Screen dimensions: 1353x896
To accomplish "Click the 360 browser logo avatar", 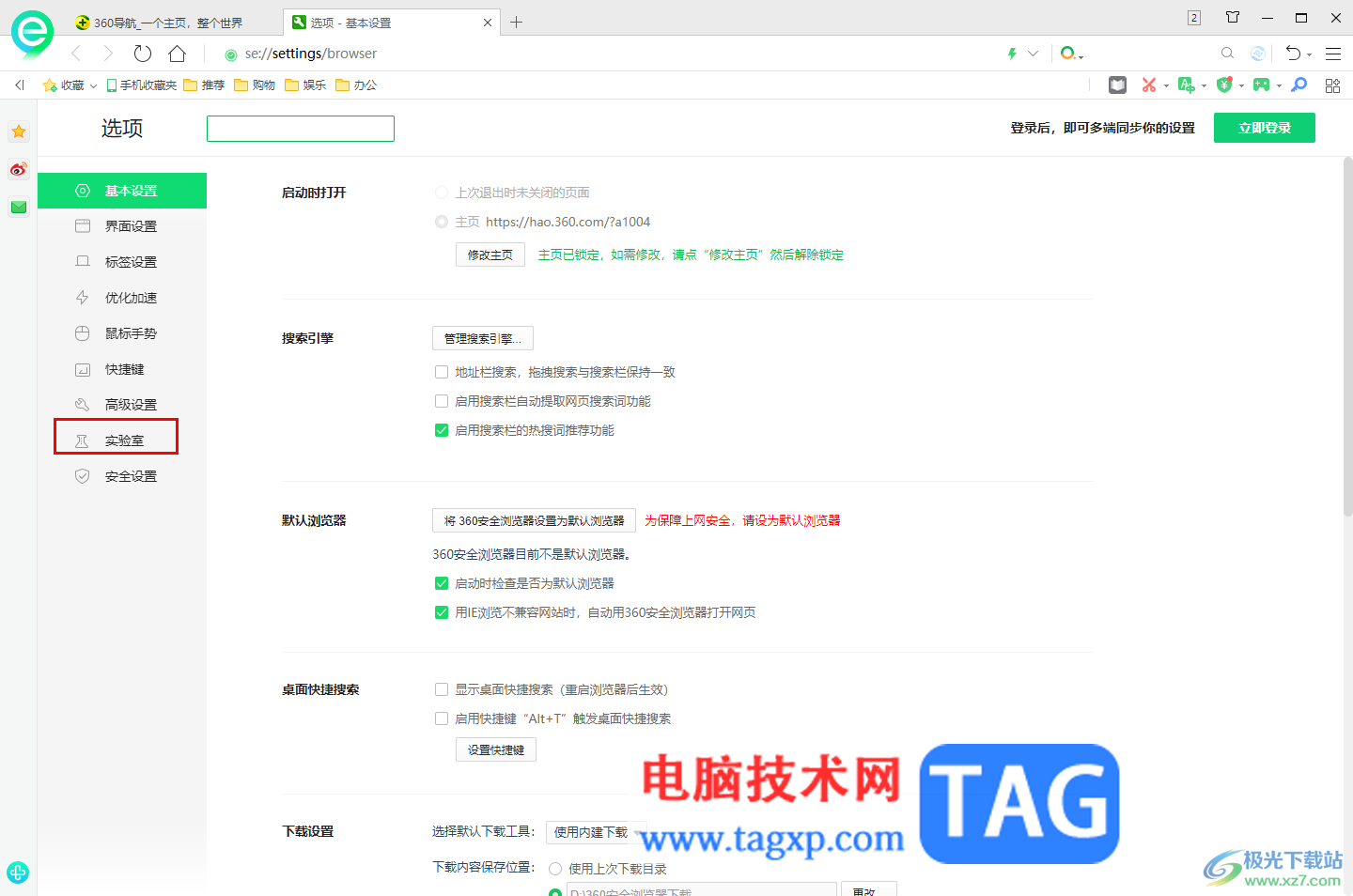I will [32, 34].
